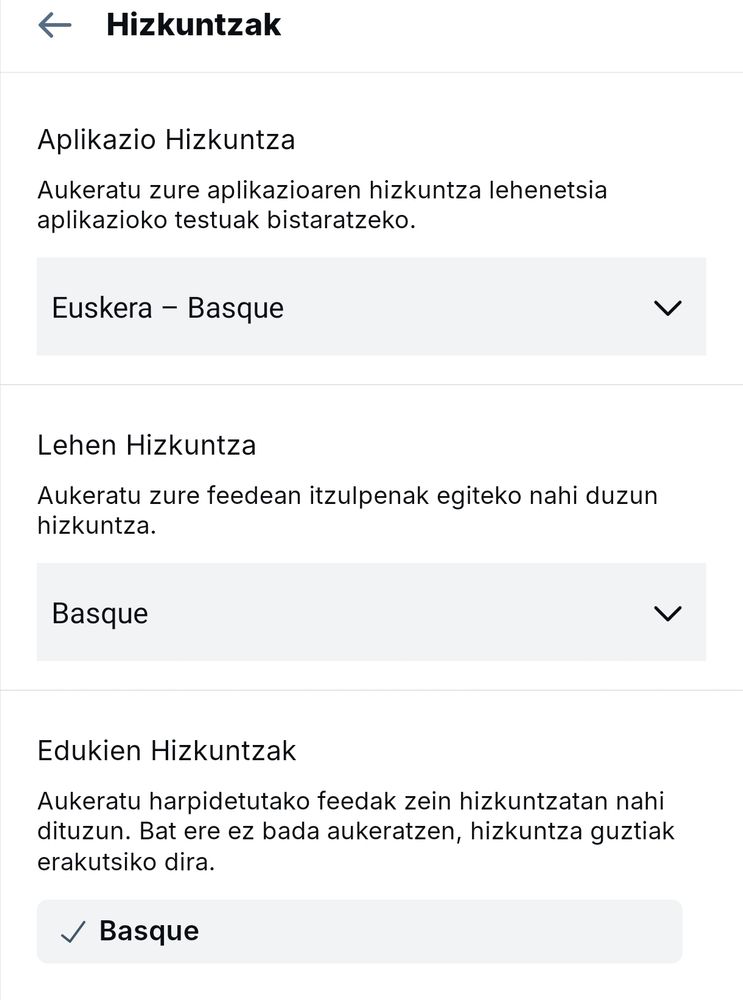Viewport: 743px width, 1000px height.
Task: Select the Euskera – Basque text label
Action: pos(168,308)
